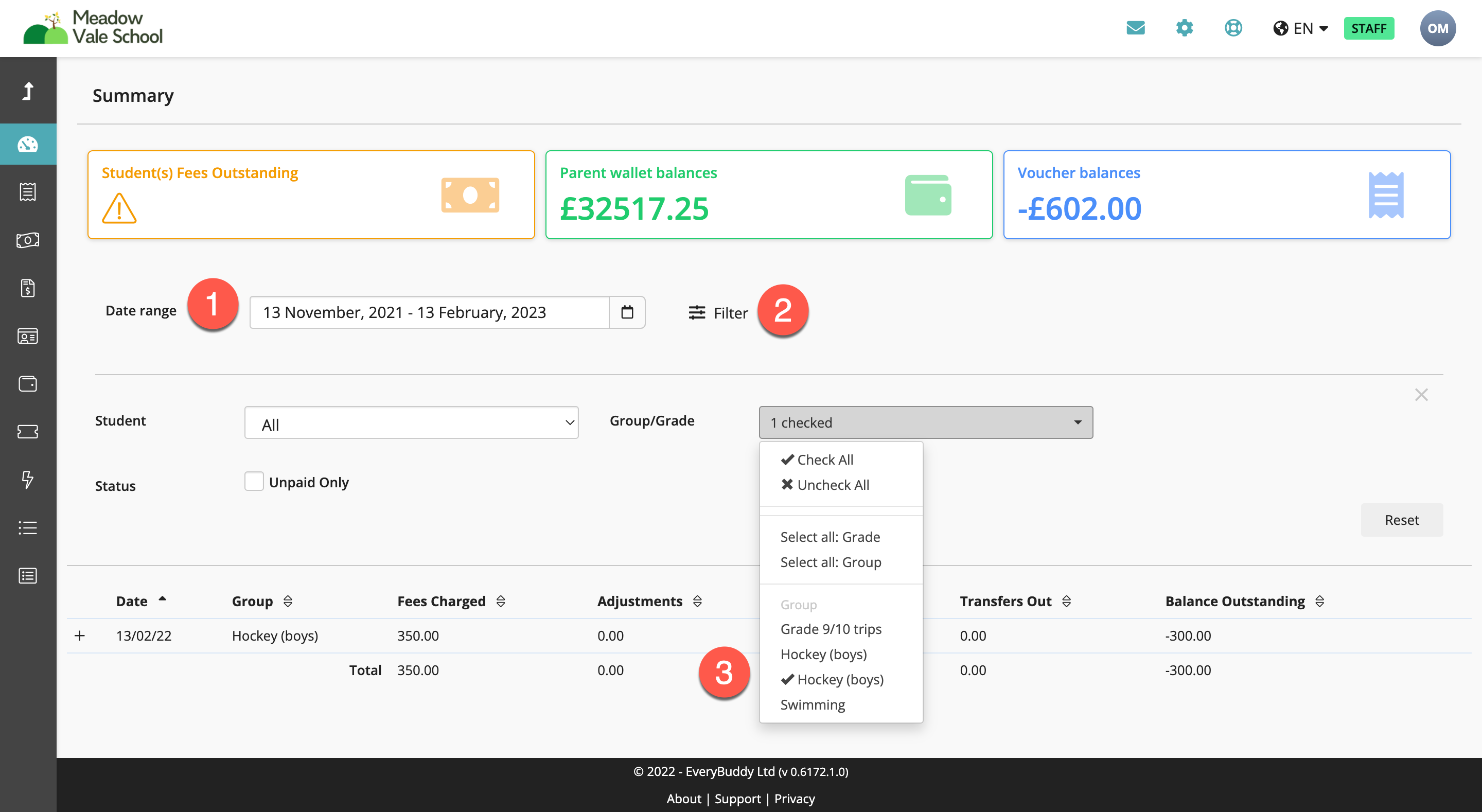Open Parent wallet balances card
1482x812 pixels.
[769, 195]
